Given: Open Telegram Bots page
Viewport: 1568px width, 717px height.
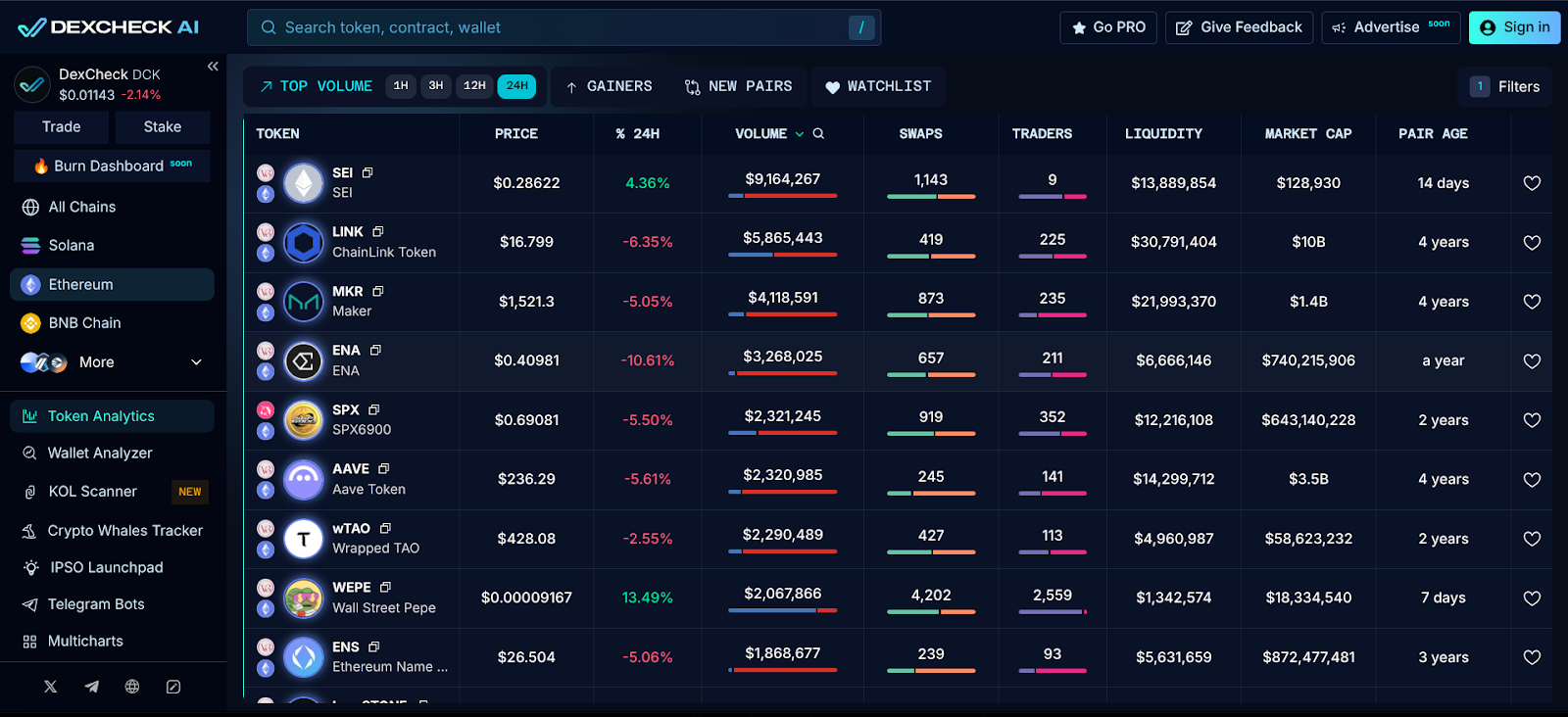Looking at the screenshot, I should click(112, 604).
